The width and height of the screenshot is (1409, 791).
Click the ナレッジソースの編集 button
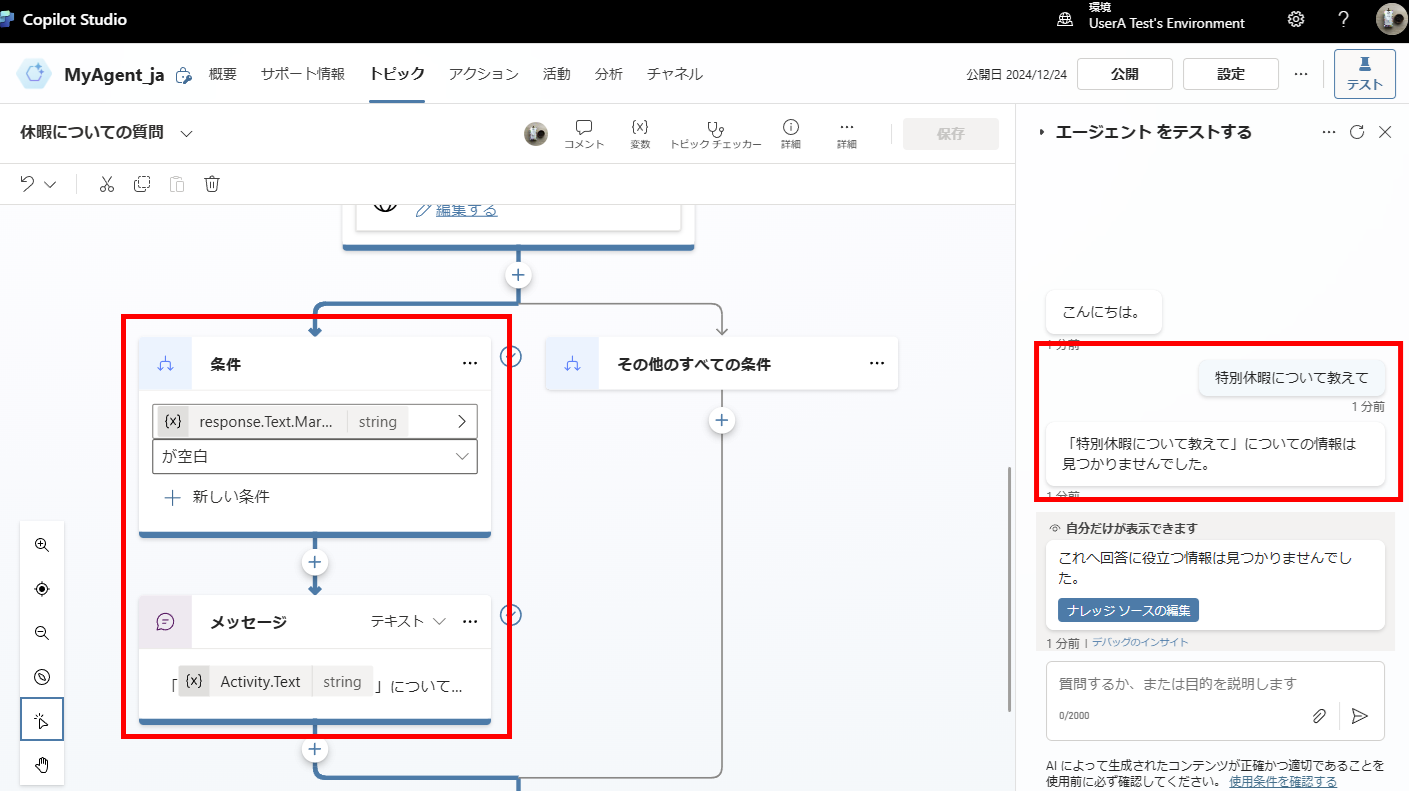tap(1127, 609)
